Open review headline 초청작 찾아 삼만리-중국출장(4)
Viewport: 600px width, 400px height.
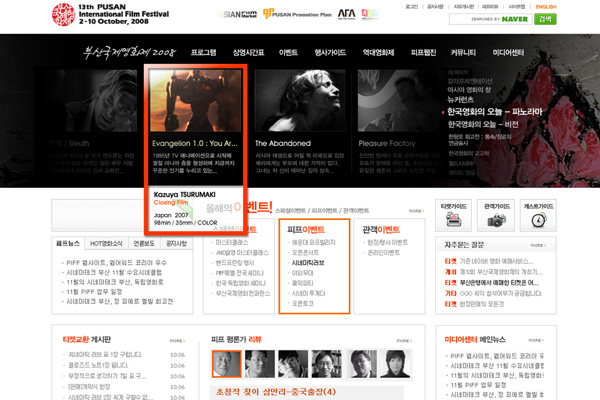(276, 392)
